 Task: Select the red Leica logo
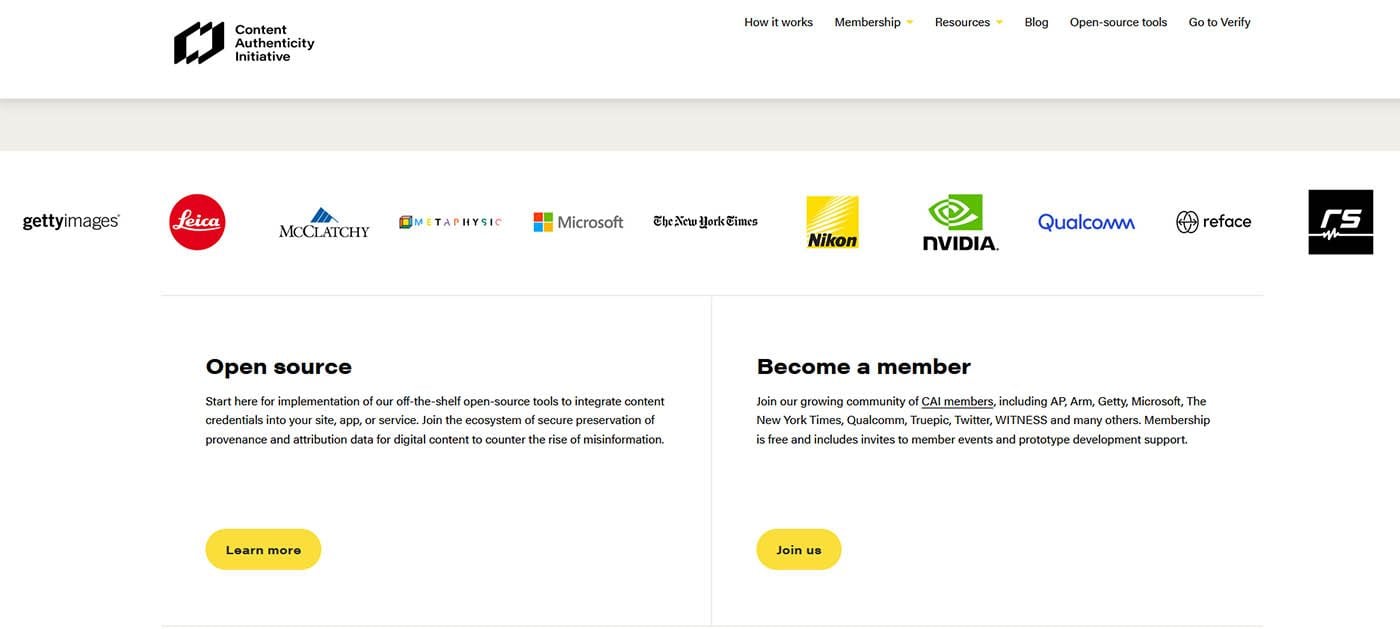[197, 222]
